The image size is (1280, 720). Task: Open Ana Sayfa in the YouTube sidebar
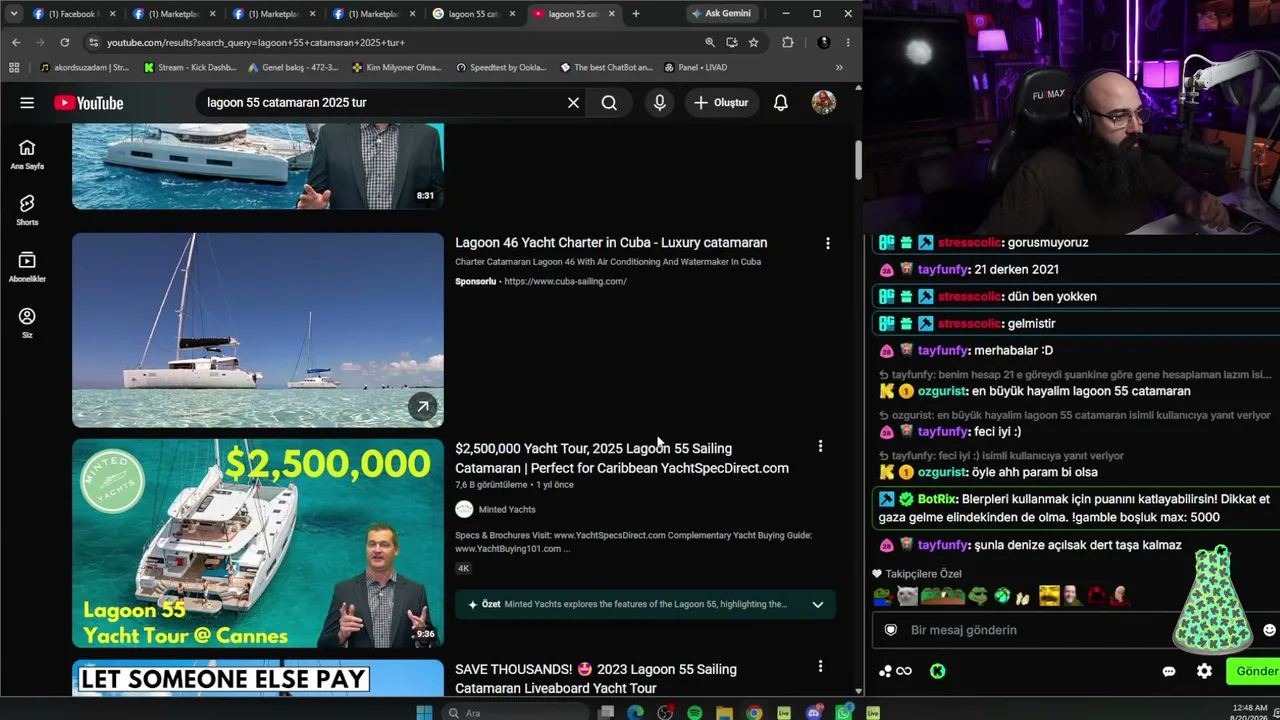[x=27, y=155]
